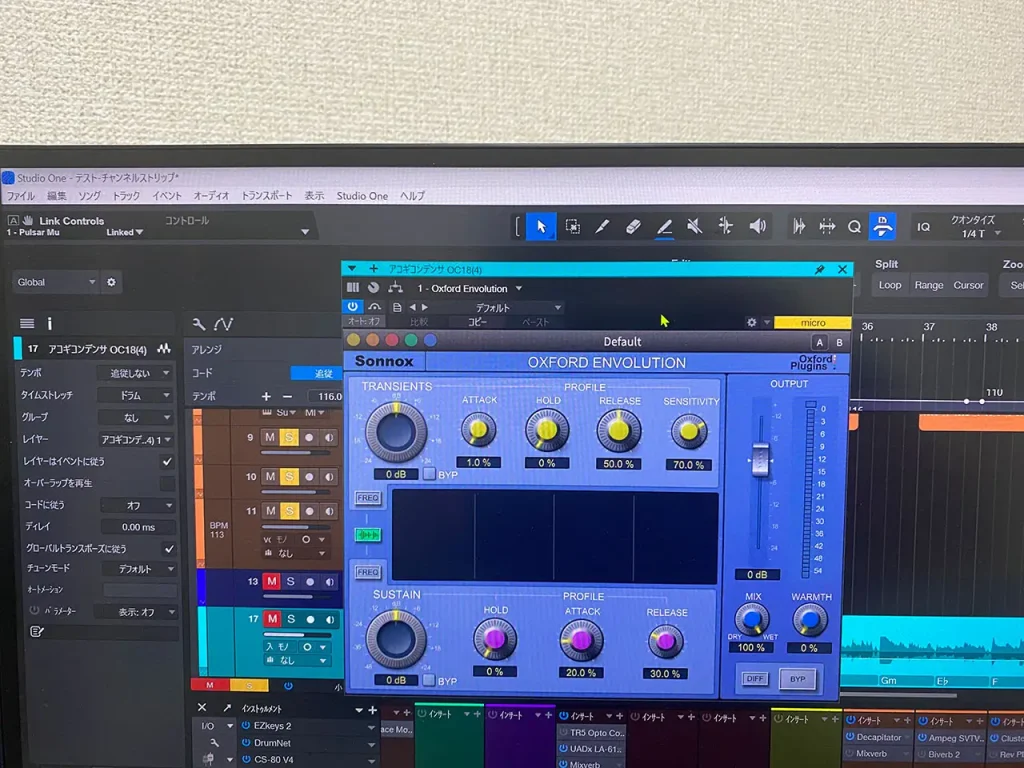Open the チューンモード dropdown
Viewport: 1024px width, 768px height.
138,569
